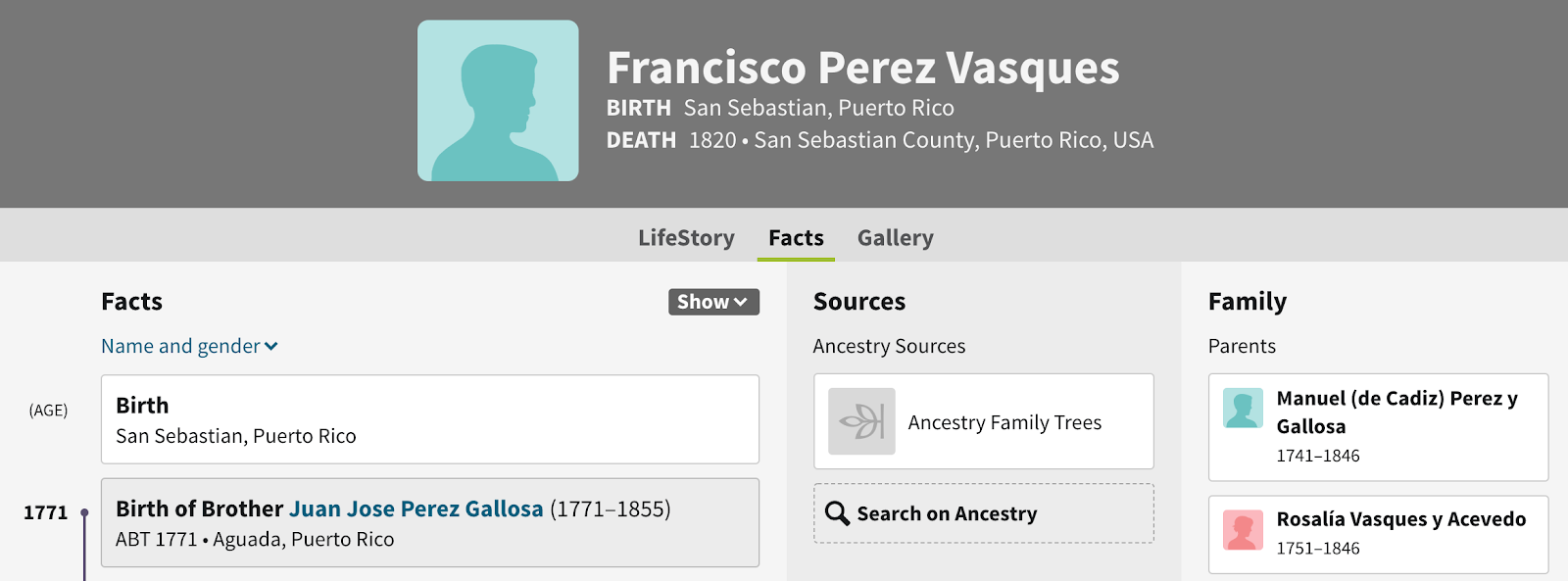Open Juan Jose Perez Gallosa's profile link
Image resolution: width=1568 pixels, height=581 pixels.
pyautogui.click(x=416, y=508)
